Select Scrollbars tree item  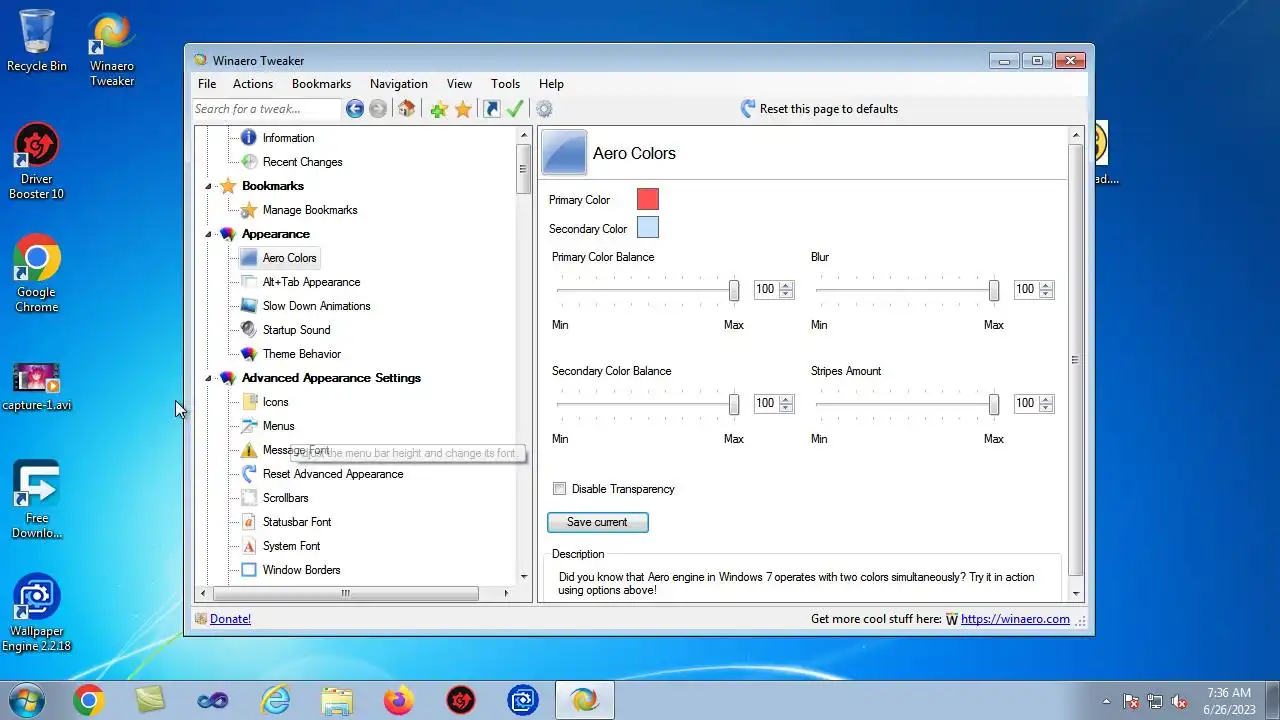pos(285,498)
